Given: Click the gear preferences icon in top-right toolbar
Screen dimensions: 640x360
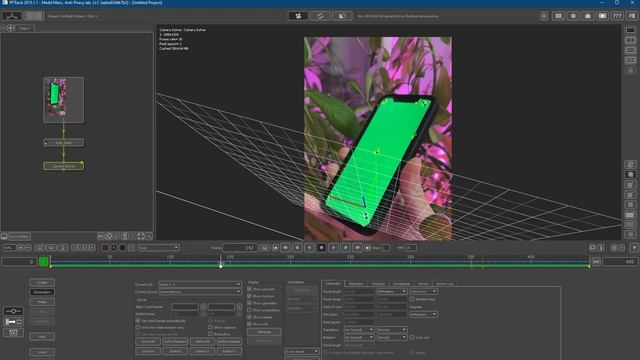Looking at the screenshot, I should tap(573, 16).
